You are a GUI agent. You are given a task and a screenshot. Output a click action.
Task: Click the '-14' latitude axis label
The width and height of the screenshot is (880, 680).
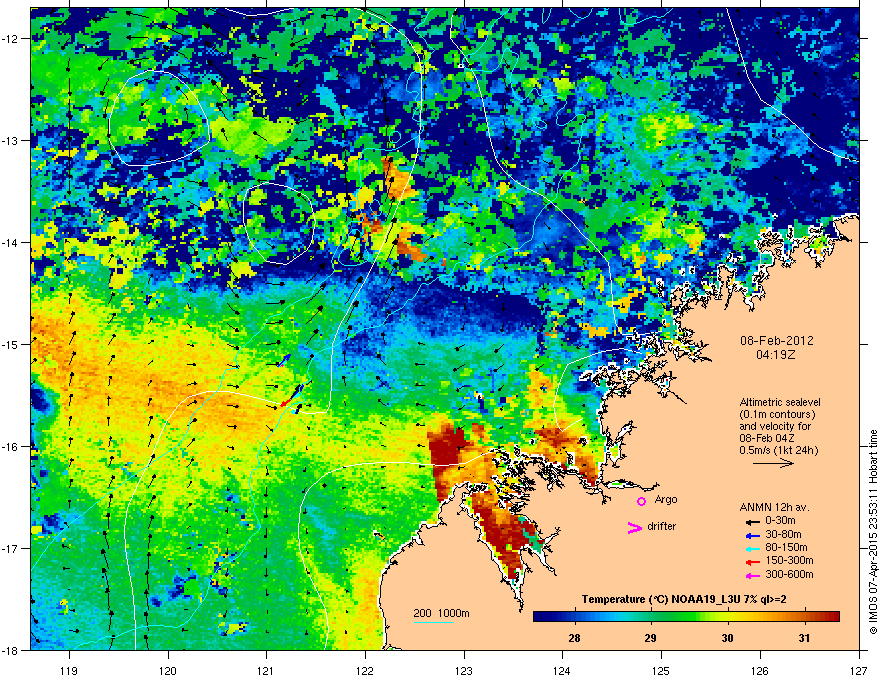[x=10, y=242]
